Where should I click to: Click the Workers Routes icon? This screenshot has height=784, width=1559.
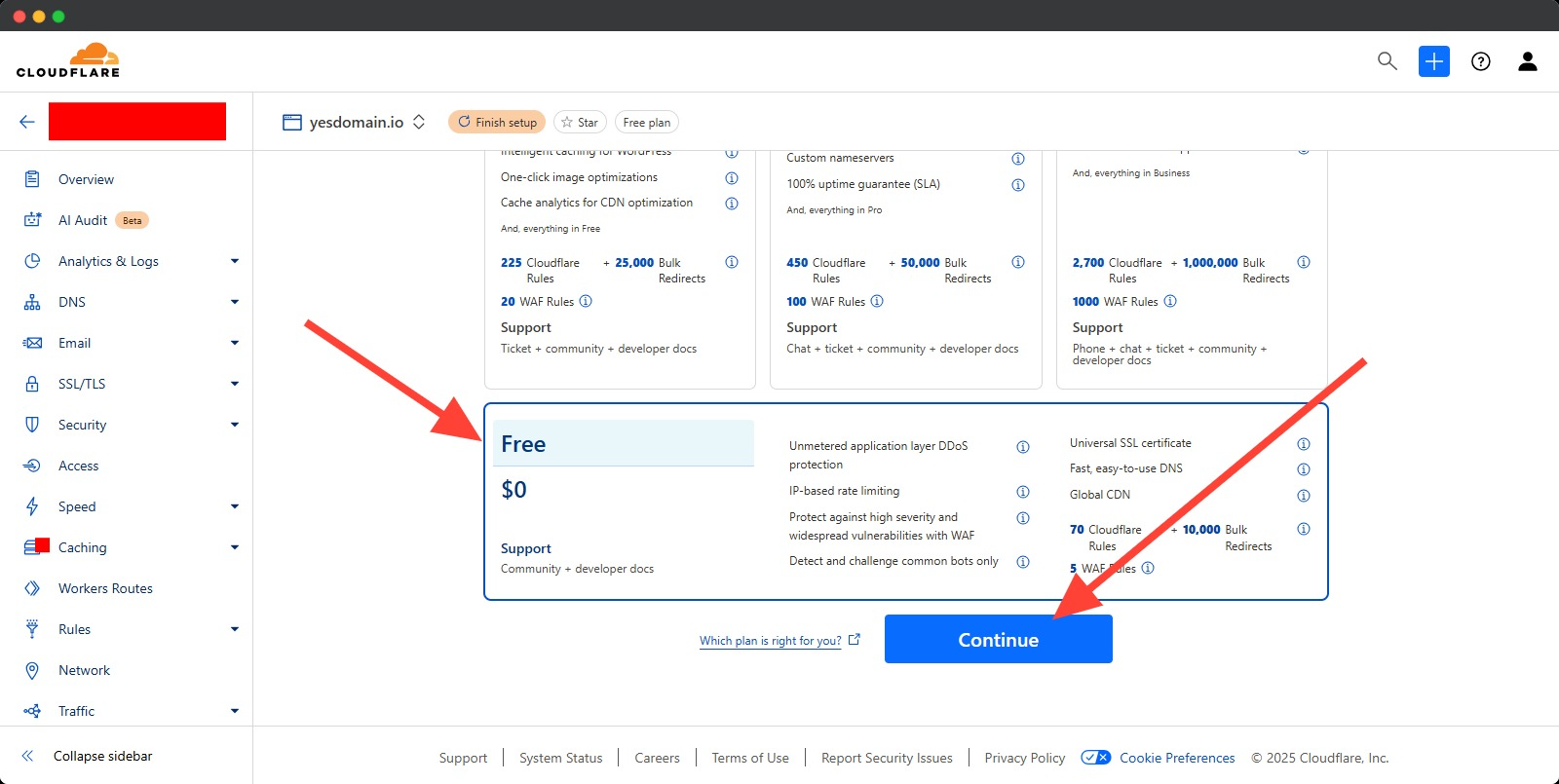coord(32,588)
